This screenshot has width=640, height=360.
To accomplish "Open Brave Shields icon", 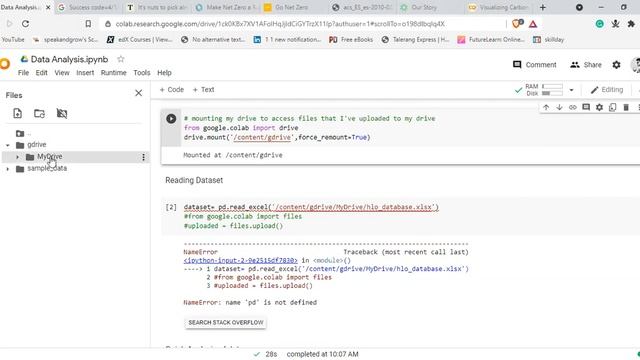I will pyautogui.click(x=517, y=24).
